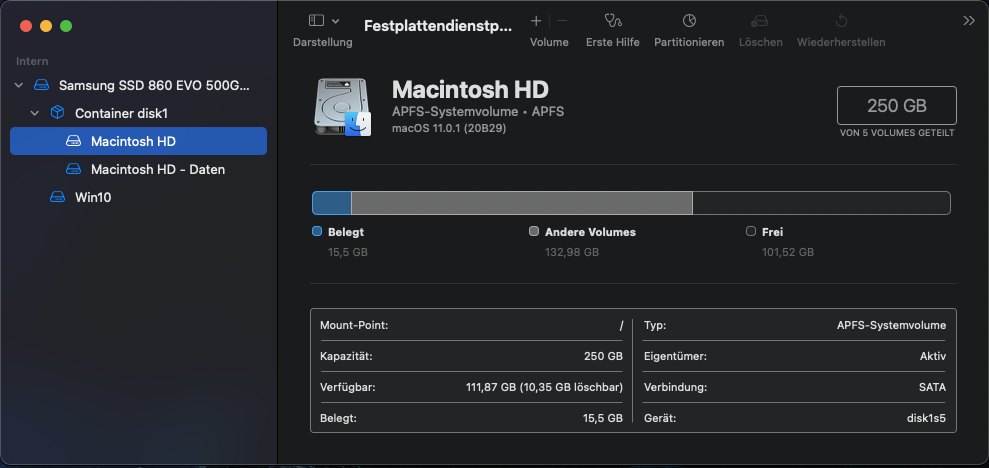Add a volume with the plus icon
The width and height of the screenshot is (989, 468).
click(x=536, y=21)
